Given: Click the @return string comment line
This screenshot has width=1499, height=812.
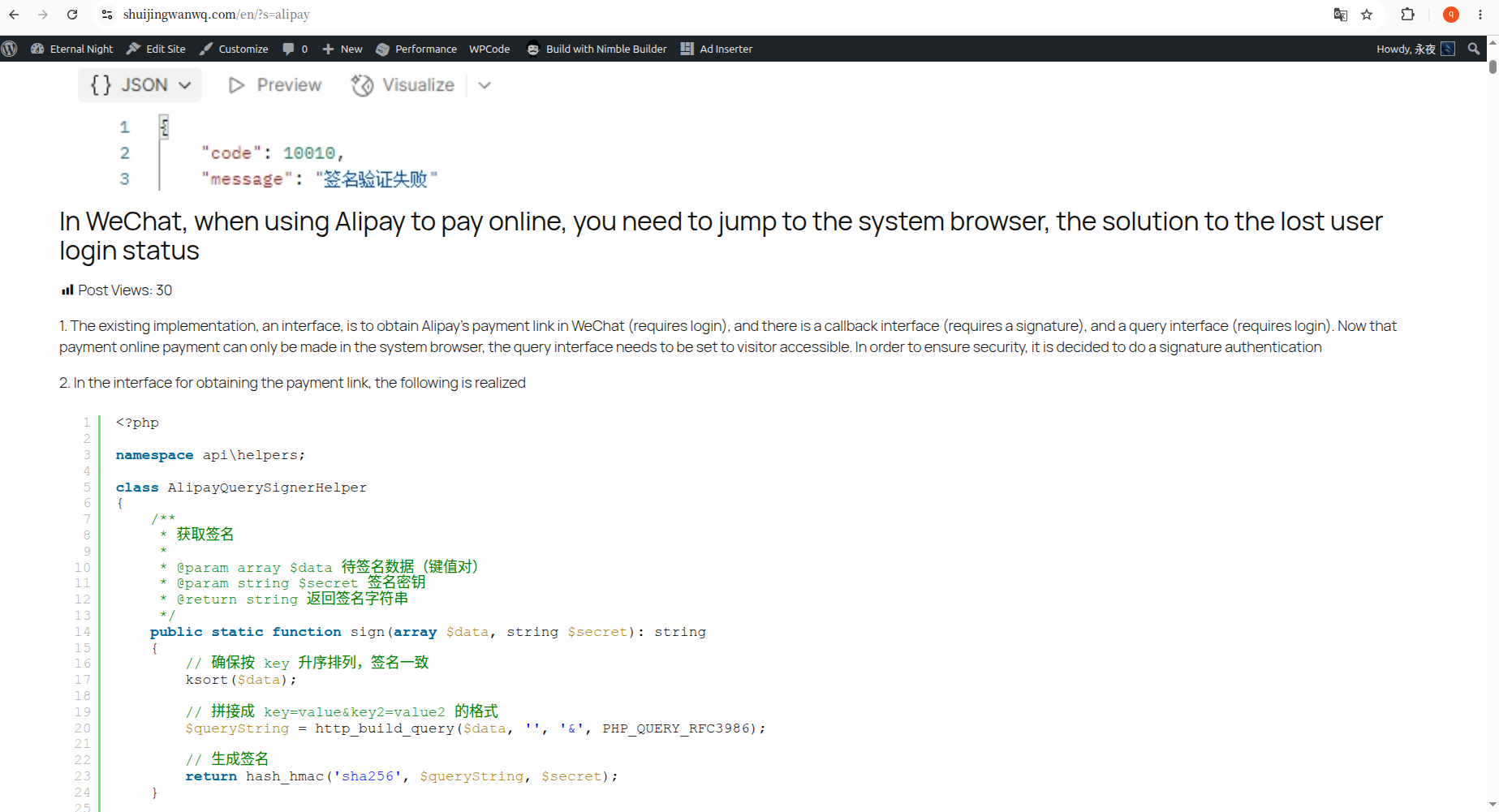Looking at the screenshot, I should coord(284,599).
